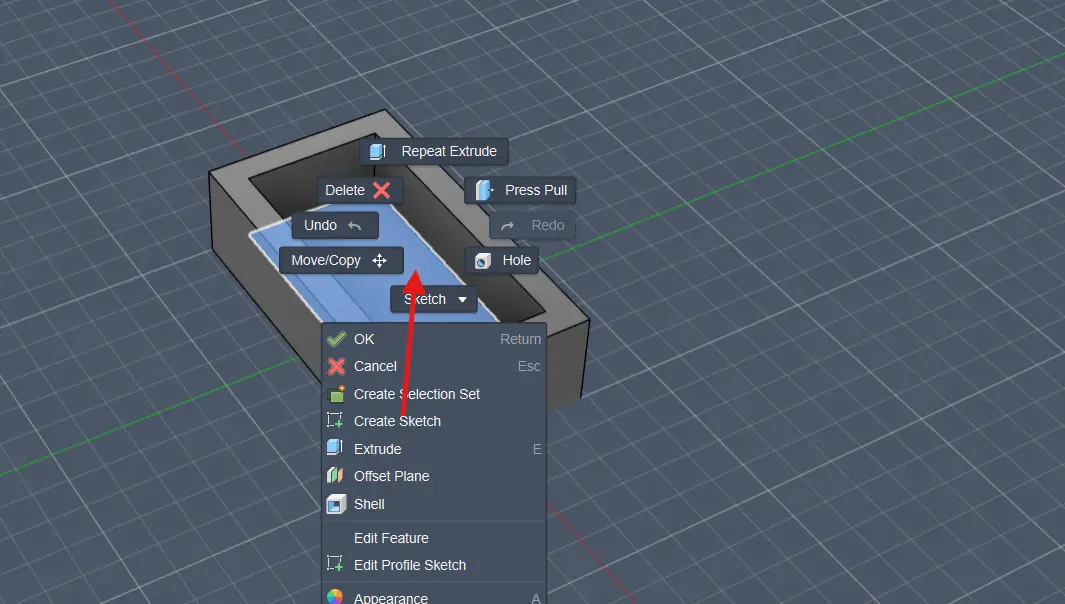Image resolution: width=1065 pixels, height=604 pixels.
Task: Click the Undo button
Action: 335,226
